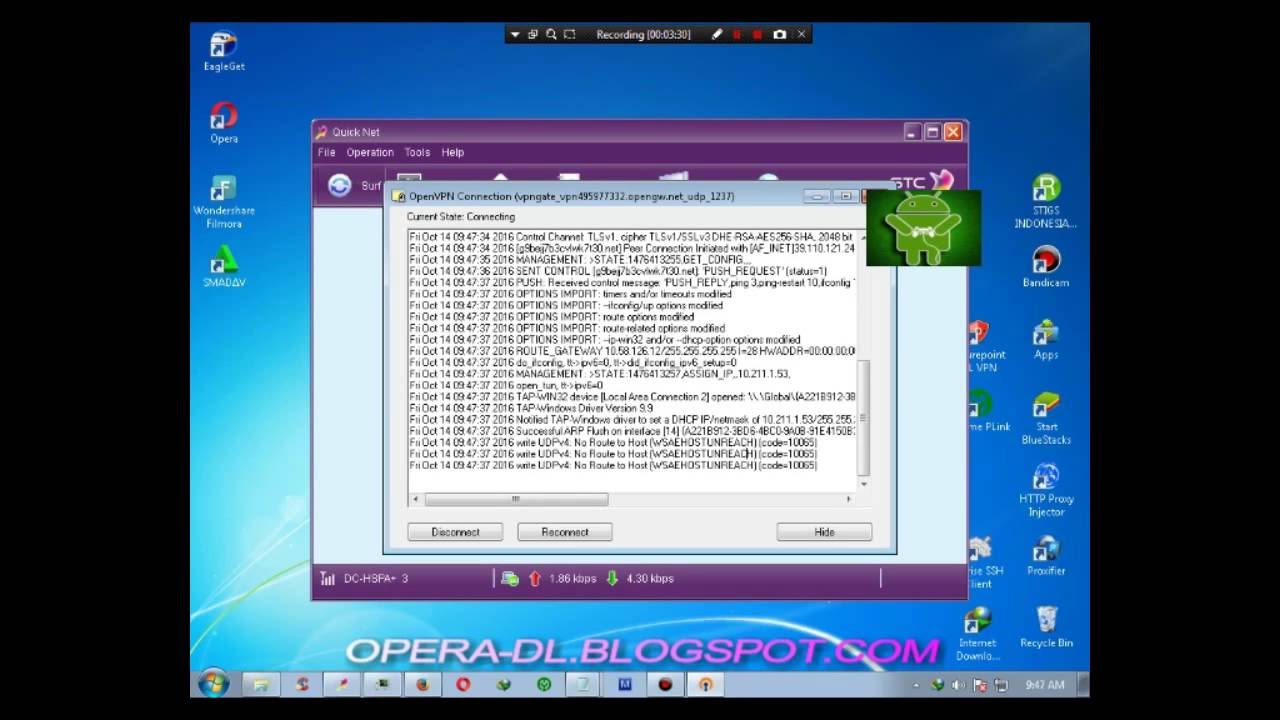The image size is (1280, 720).
Task: Click the red upload arrow icon
Action: [x=534, y=578]
